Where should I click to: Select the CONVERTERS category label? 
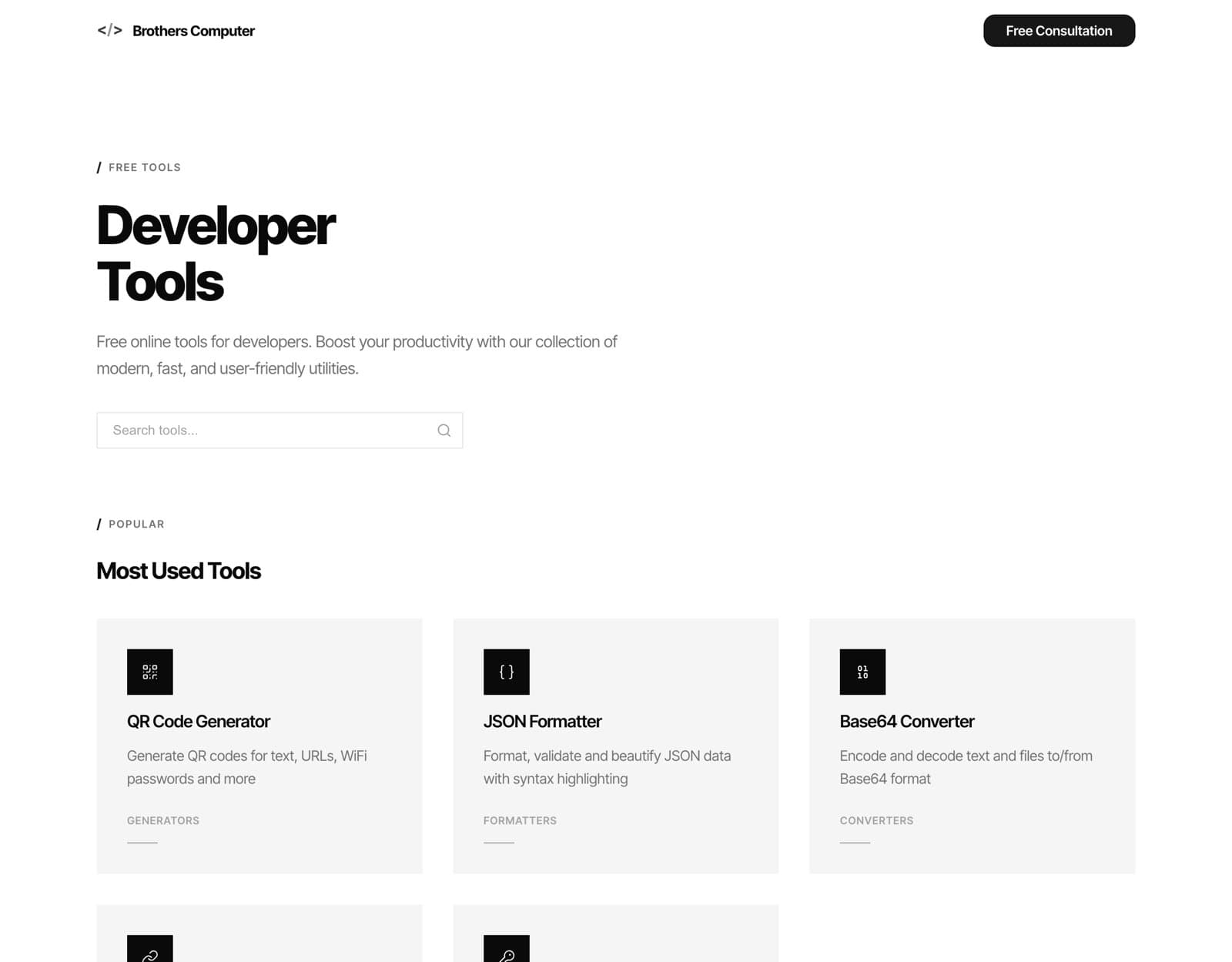tap(876, 821)
